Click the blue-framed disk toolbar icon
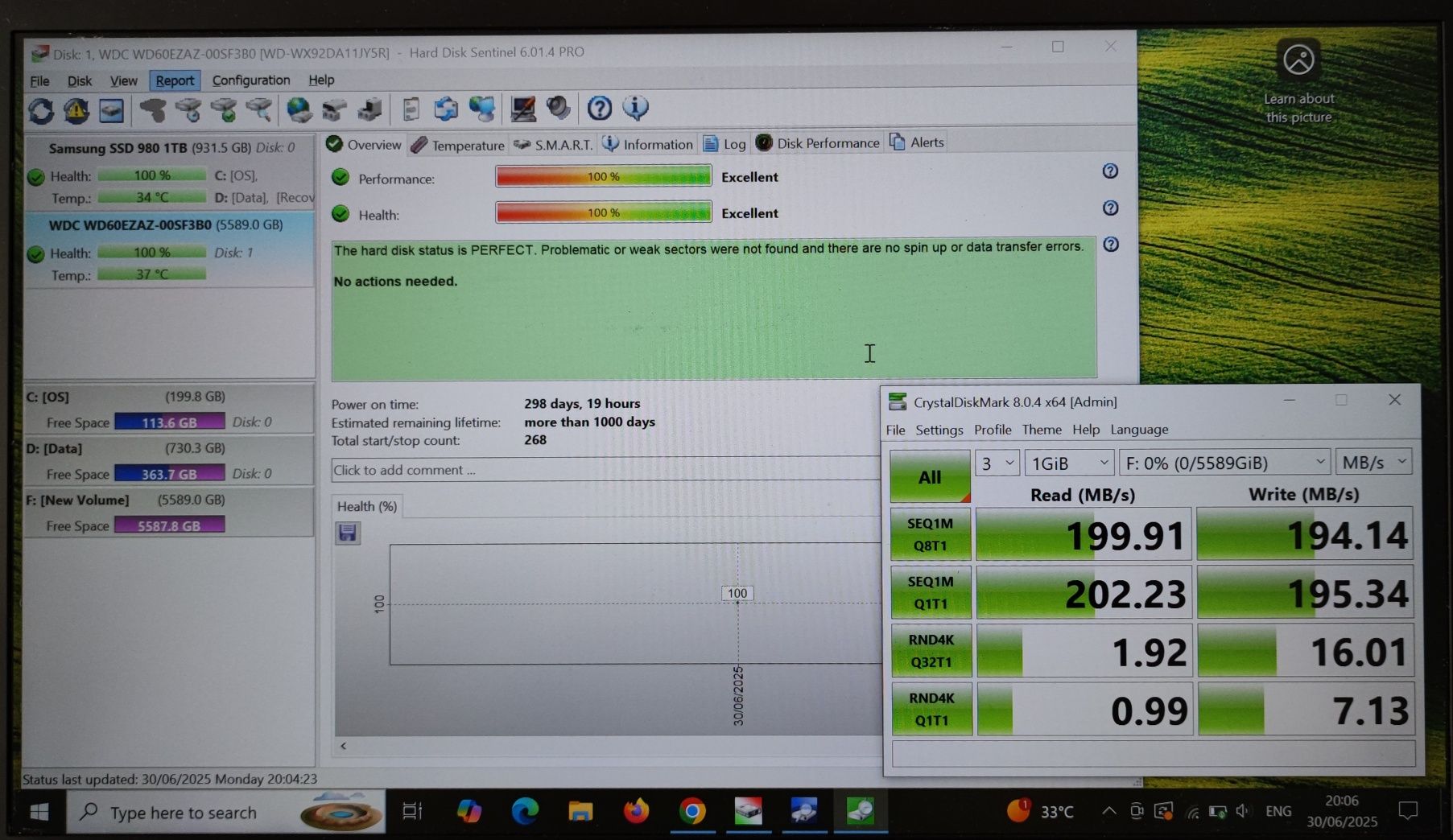Screen dimensions: 1453x840 tap(112, 109)
